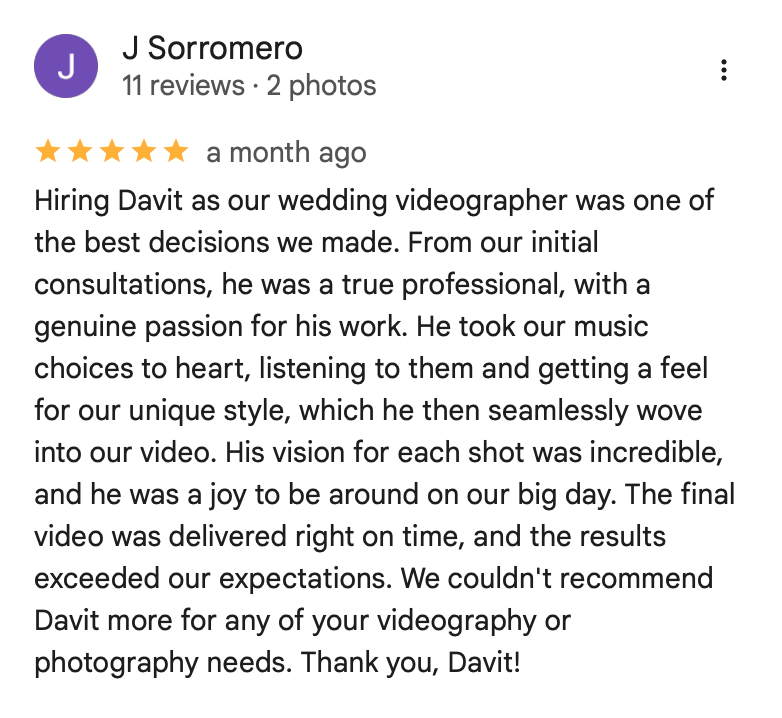Screen dimensions: 782x718
Task: Open reviewer name J Sorromero
Action: (212, 48)
